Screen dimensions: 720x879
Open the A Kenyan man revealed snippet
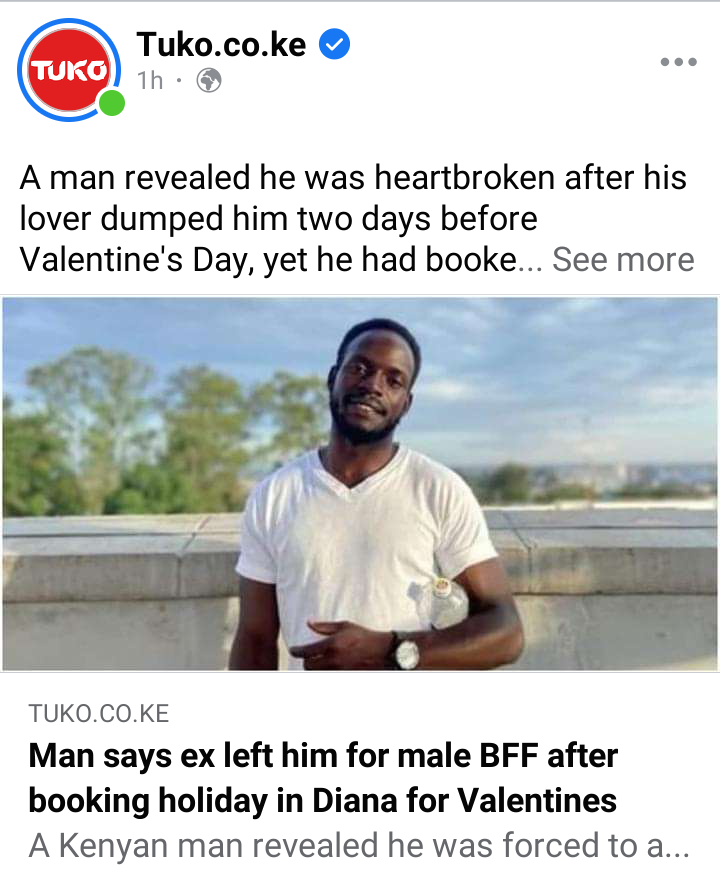[x=359, y=845]
